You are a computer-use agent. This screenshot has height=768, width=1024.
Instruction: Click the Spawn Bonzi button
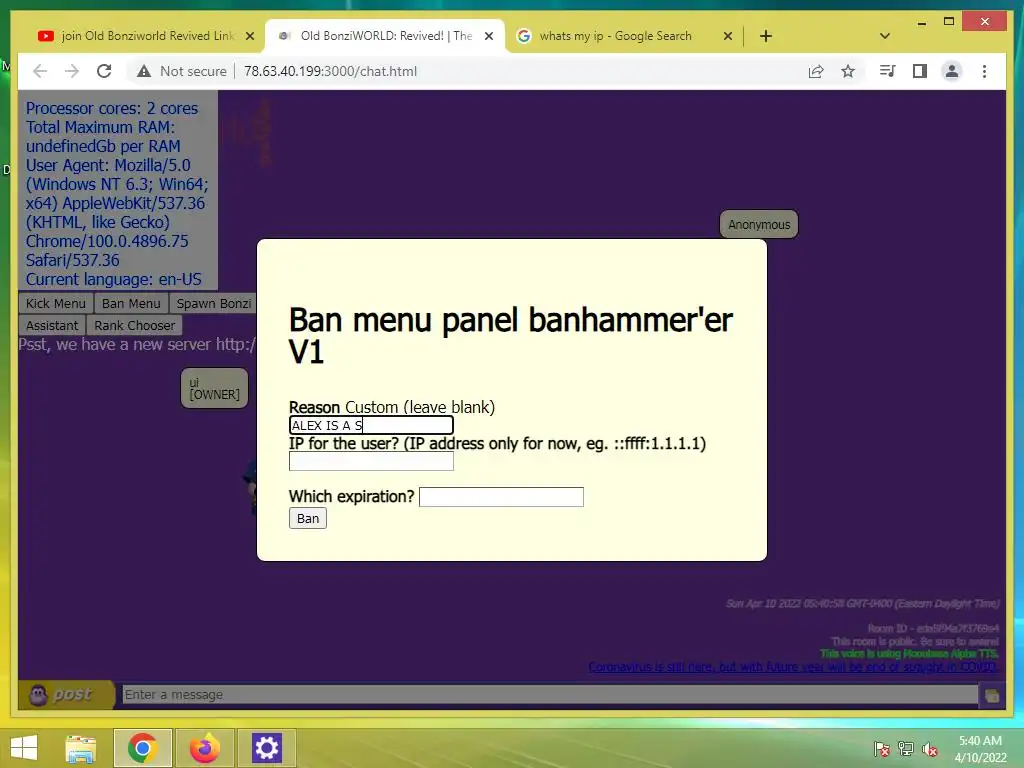click(213, 303)
